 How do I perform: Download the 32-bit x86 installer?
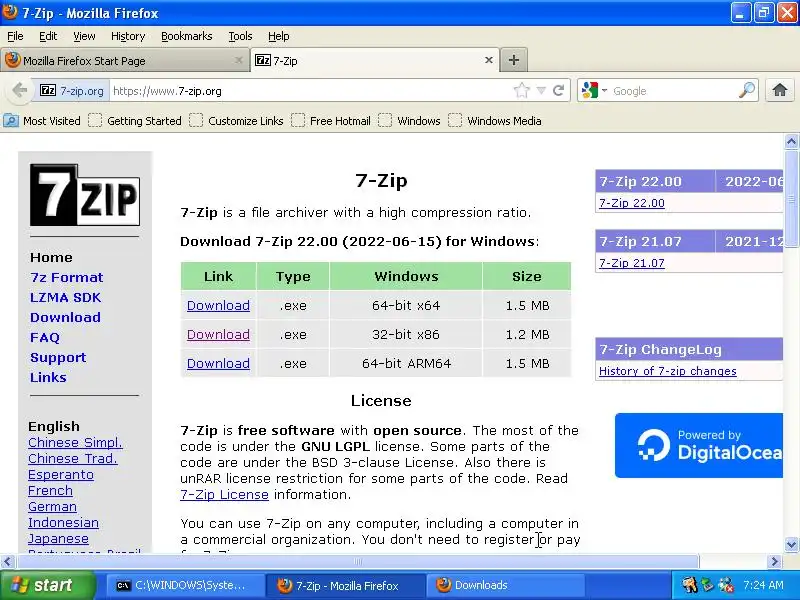click(x=218, y=335)
